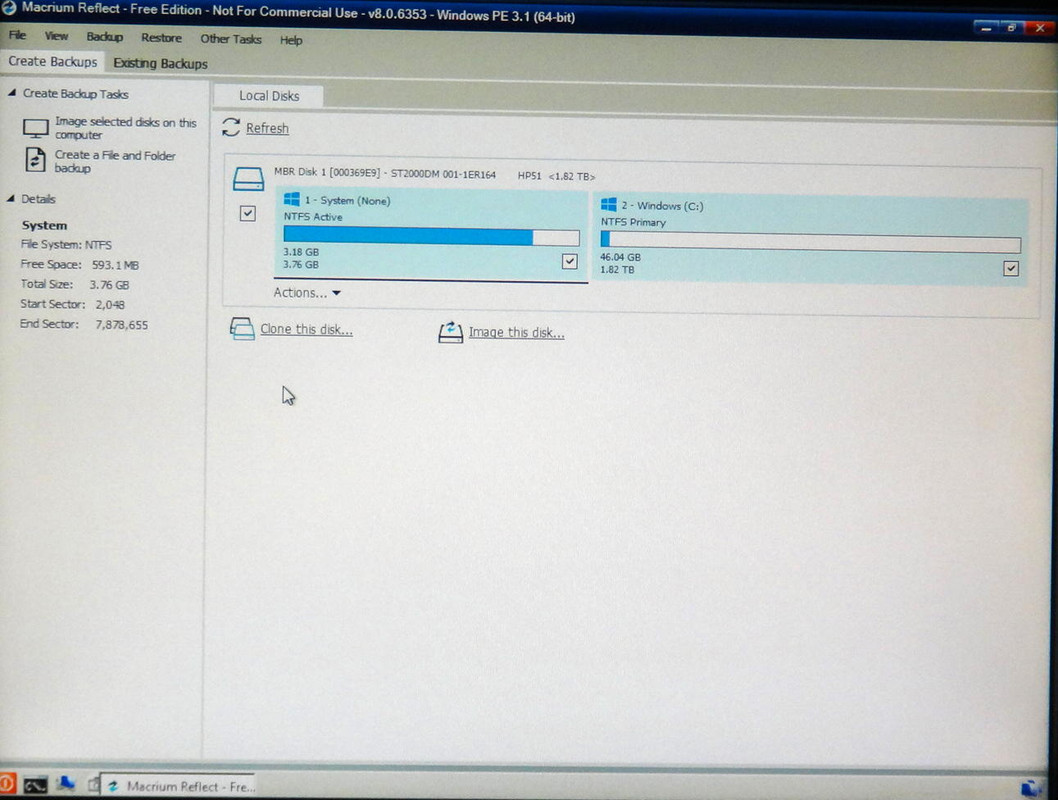Image resolution: width=1058 pixels, height=800 pixels.
Task: Open the File menu
Action: pos(17,35)
